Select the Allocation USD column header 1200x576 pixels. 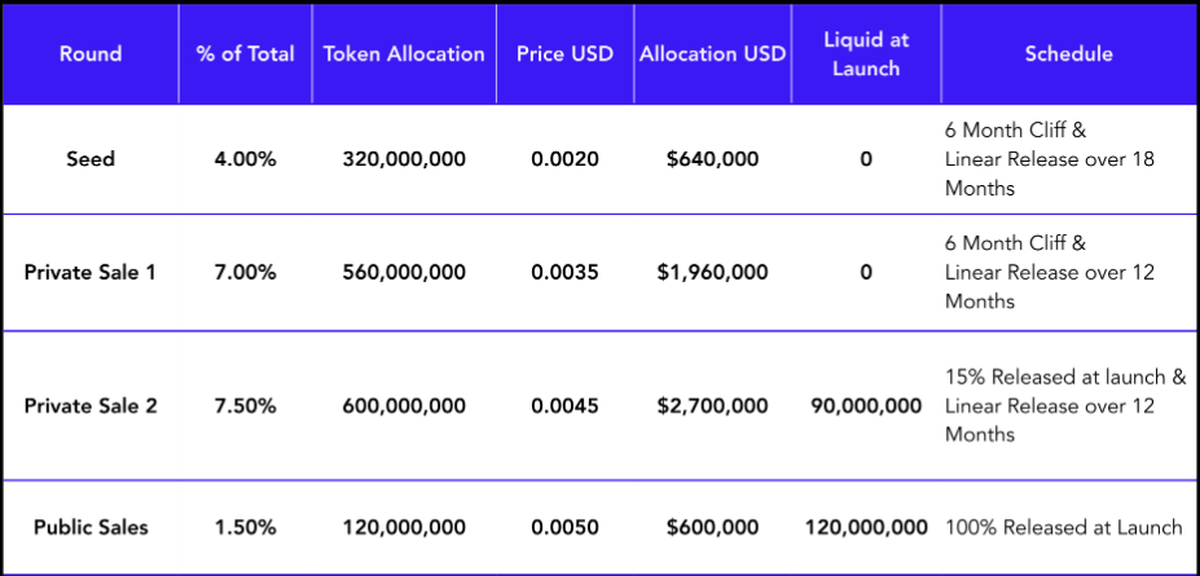[712, 54]
